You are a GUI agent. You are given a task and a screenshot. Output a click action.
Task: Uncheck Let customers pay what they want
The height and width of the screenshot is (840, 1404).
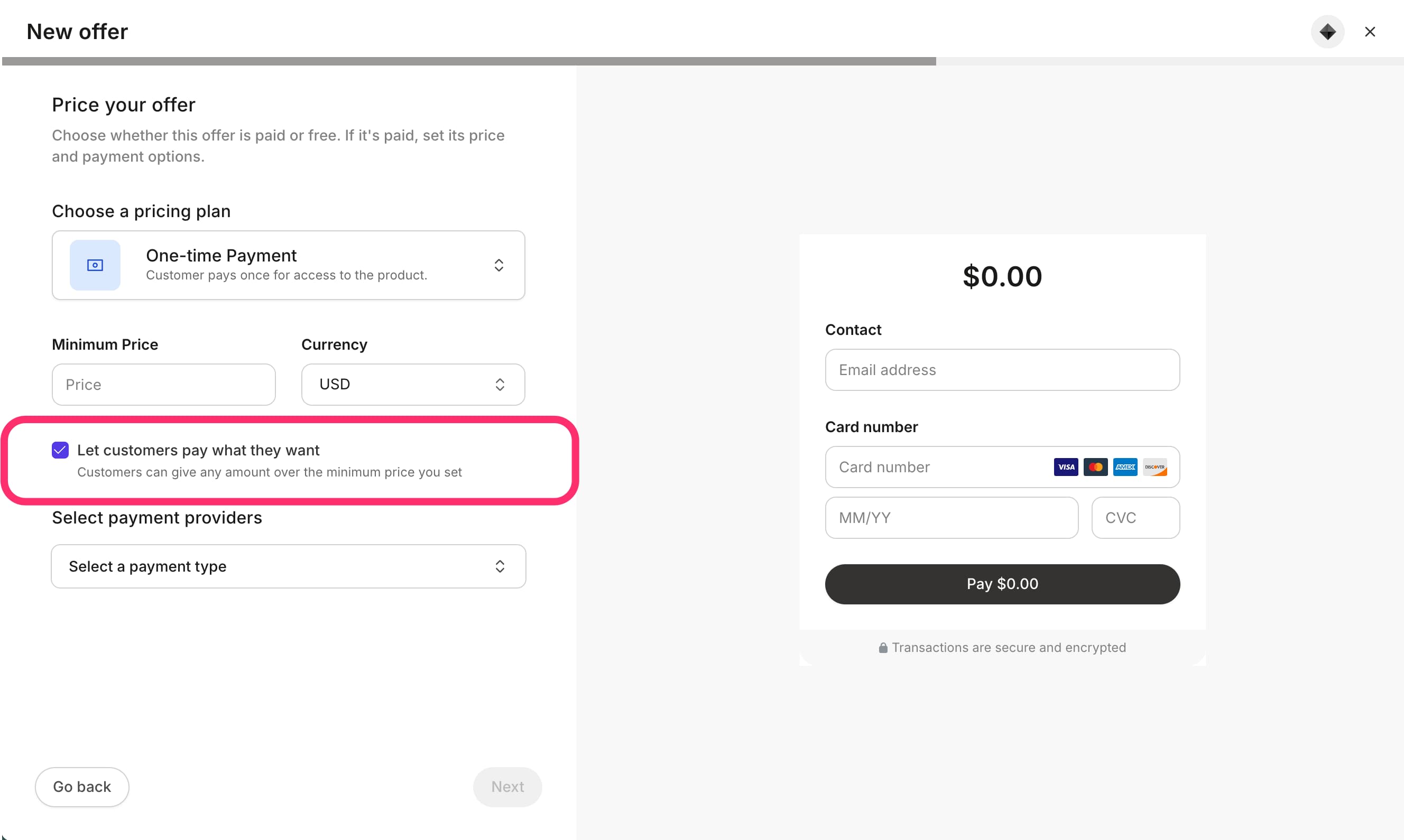(x=60, y=450)
